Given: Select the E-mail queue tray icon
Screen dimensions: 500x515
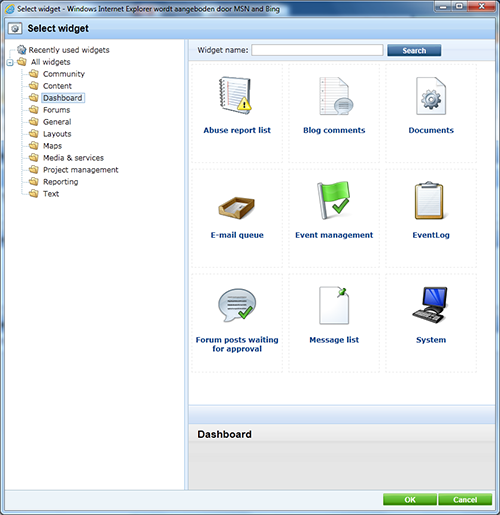Looking at the screenshot, I should pos(237,208).
